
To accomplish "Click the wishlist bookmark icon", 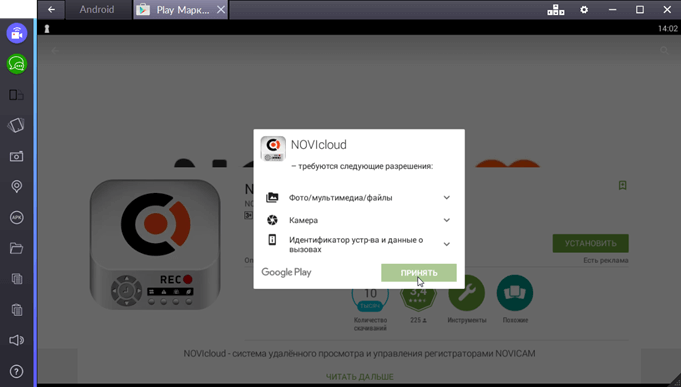I will click(622, 185).
